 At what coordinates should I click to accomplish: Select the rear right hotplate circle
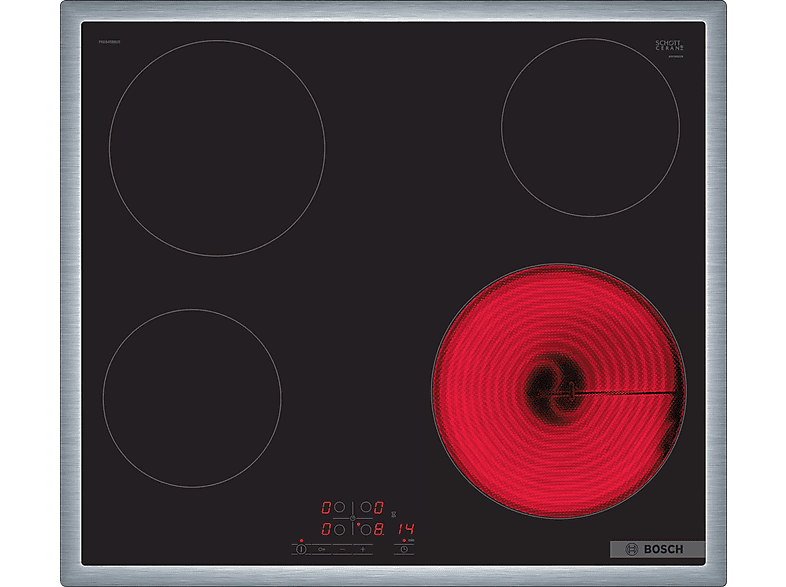click(x=366, y=507)
